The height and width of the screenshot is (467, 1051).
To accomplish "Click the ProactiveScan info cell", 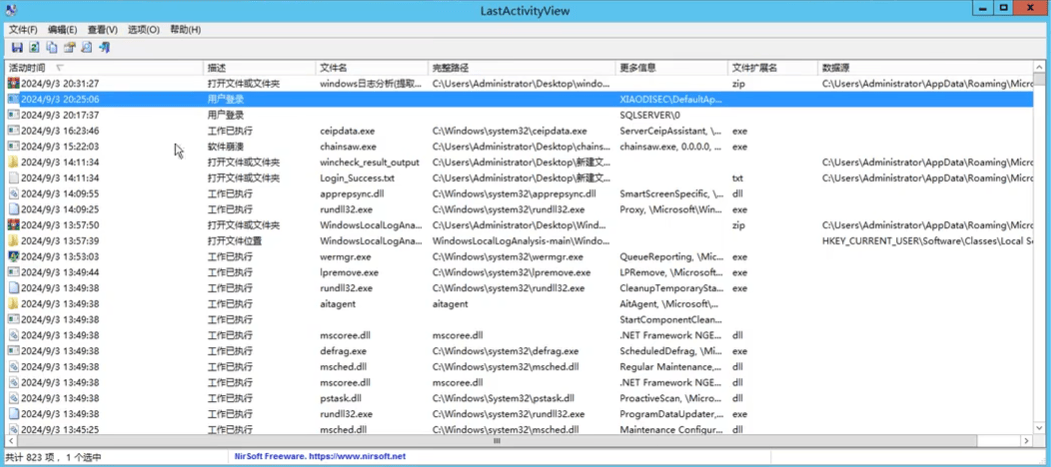I will (672, 398).
